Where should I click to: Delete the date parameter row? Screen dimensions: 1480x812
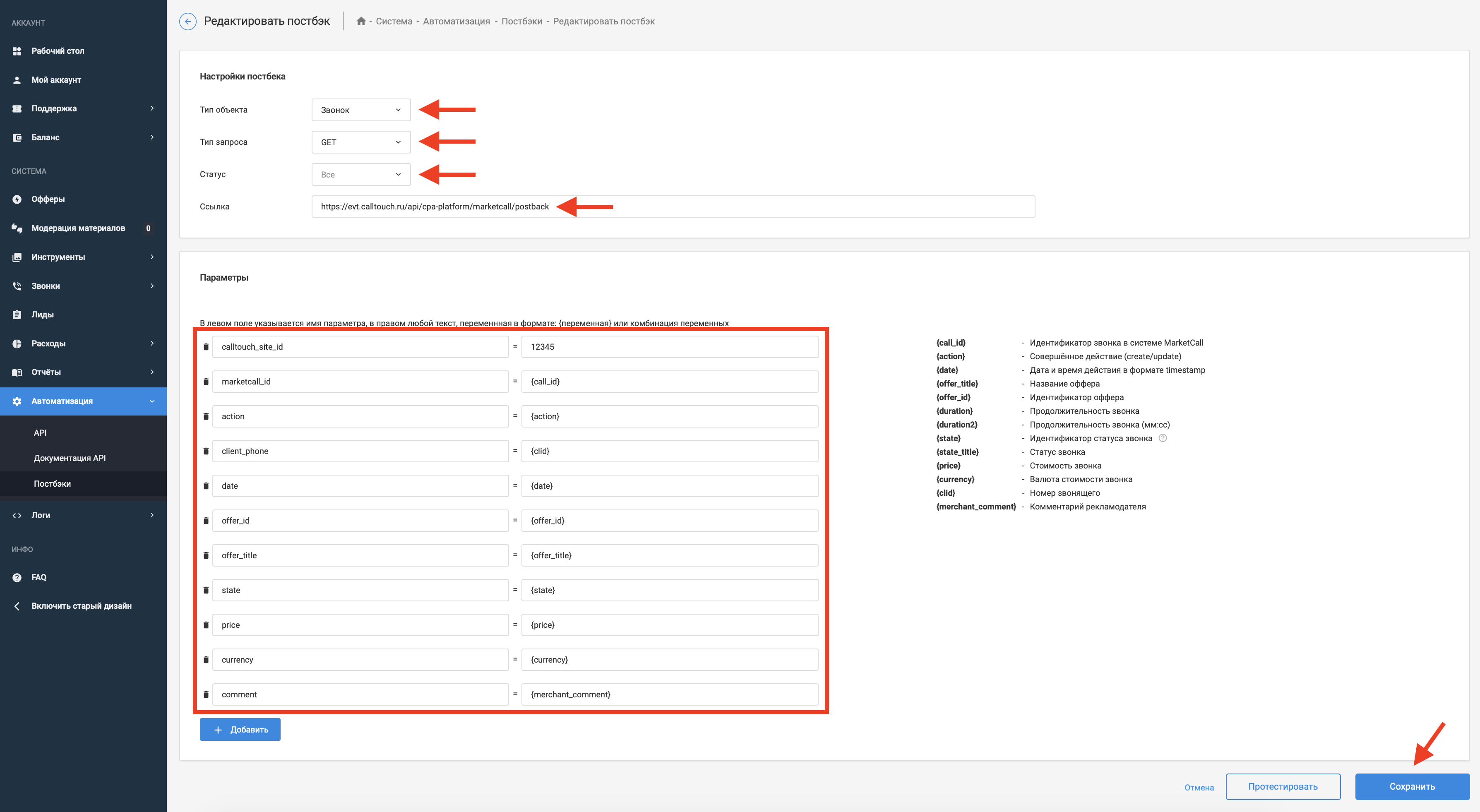(206, 486)
